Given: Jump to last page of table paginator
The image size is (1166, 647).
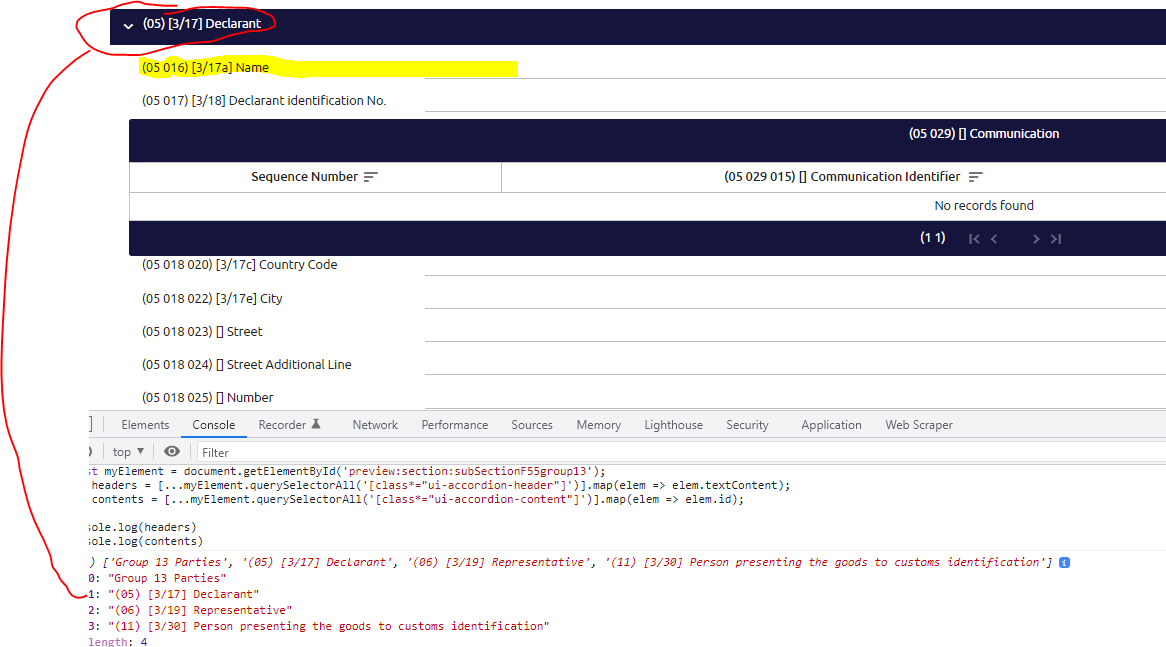Looking at the screenshot, I should pyautogui.click(x=1056, y=239).
